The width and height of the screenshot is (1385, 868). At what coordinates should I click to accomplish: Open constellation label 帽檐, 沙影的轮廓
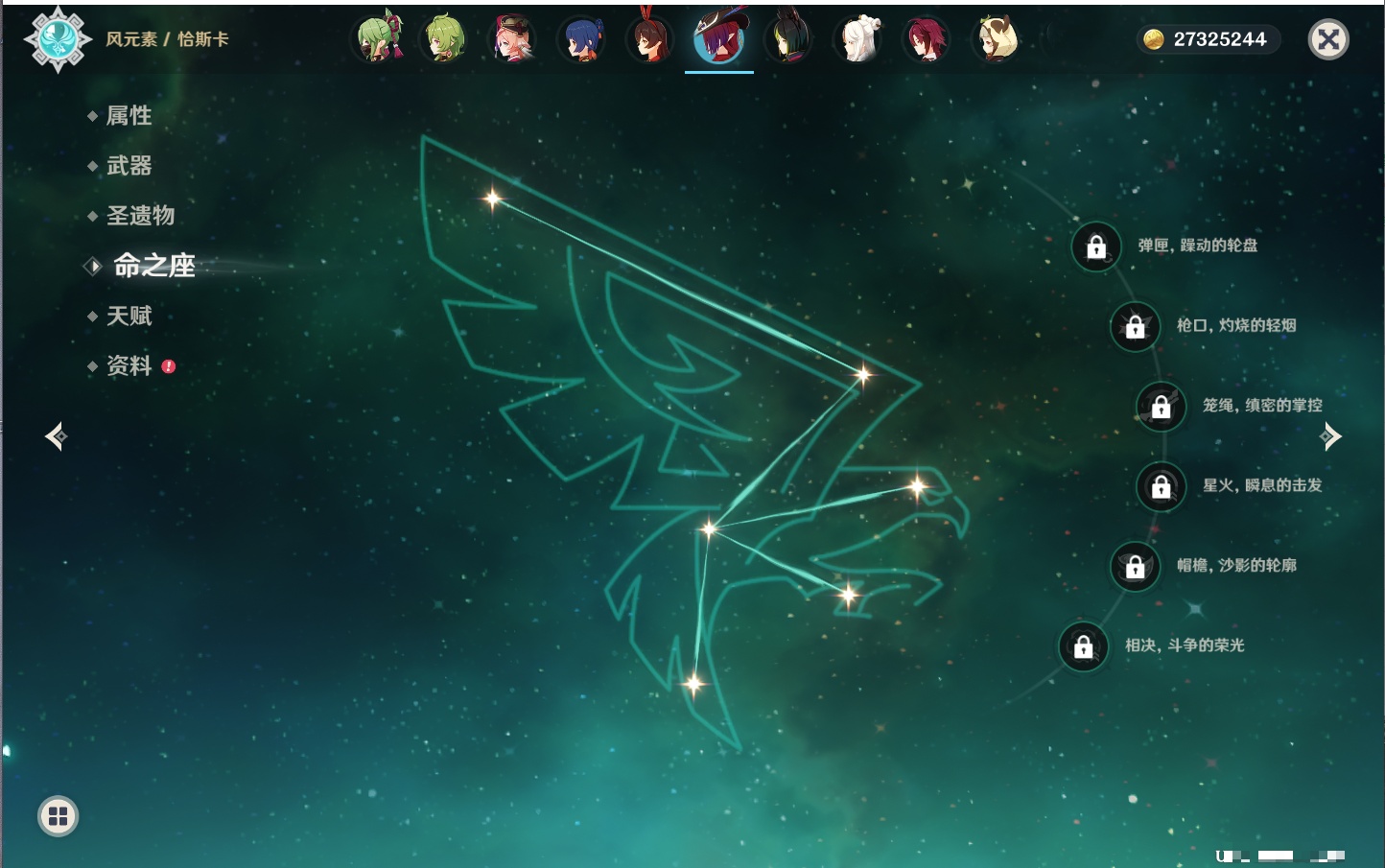point(1236,565)
